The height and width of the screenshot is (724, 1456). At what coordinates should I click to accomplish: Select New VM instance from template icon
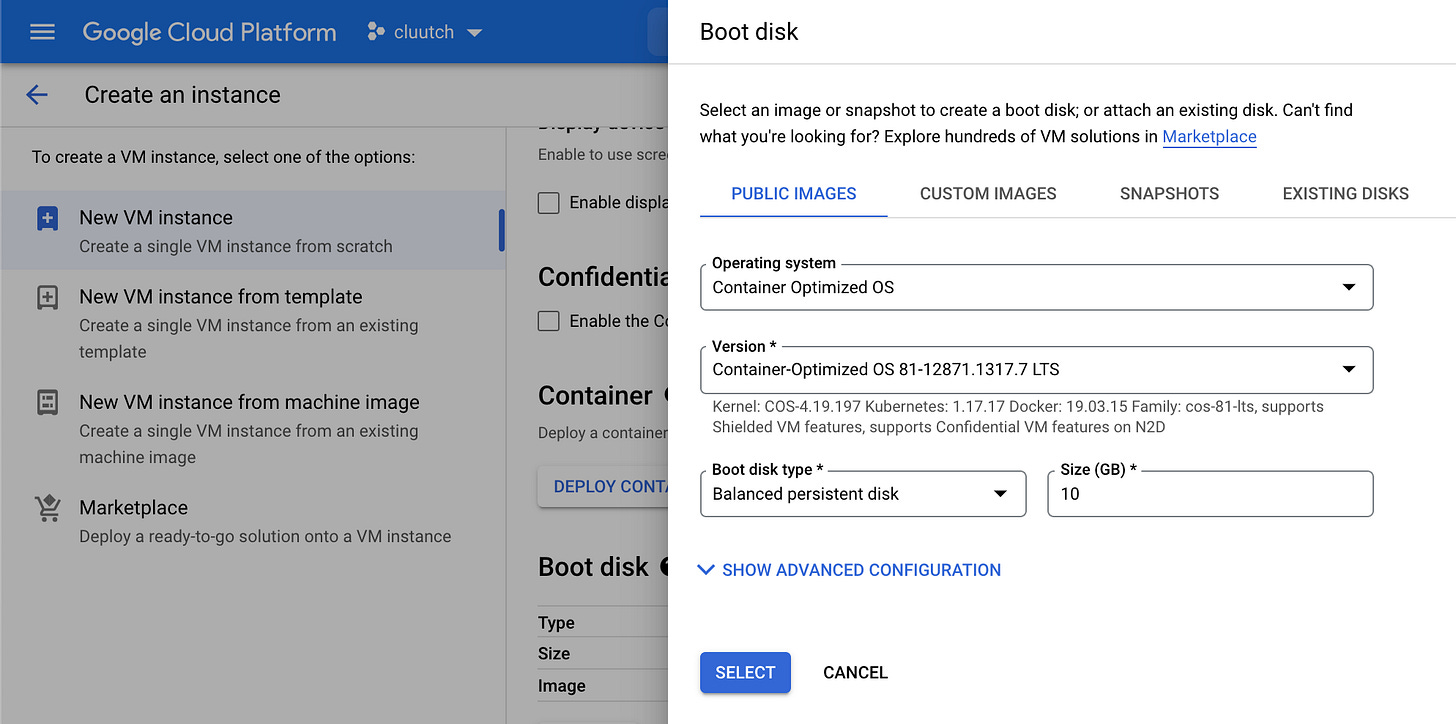47,297
